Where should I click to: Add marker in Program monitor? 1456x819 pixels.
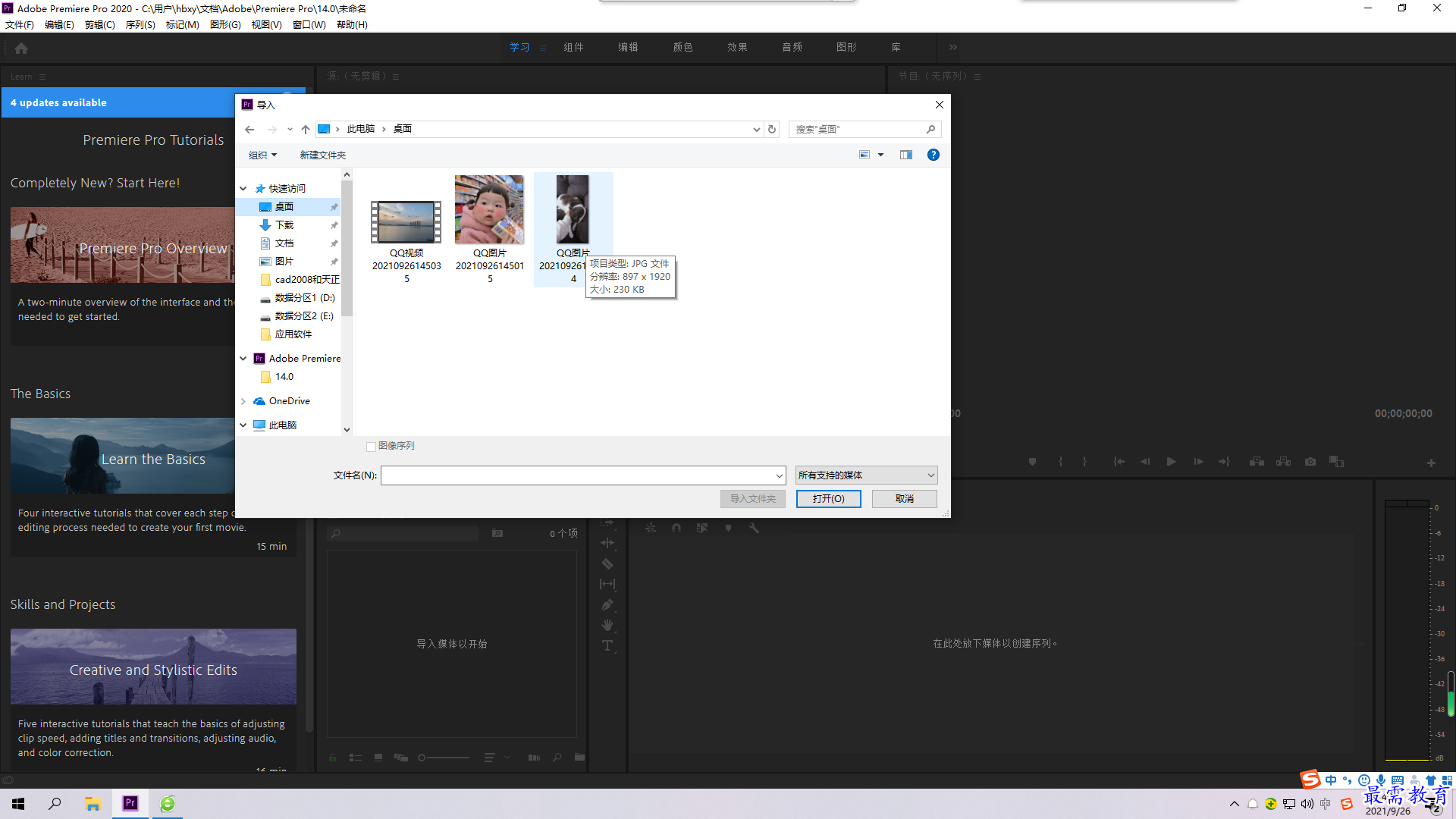point(1032,461)
